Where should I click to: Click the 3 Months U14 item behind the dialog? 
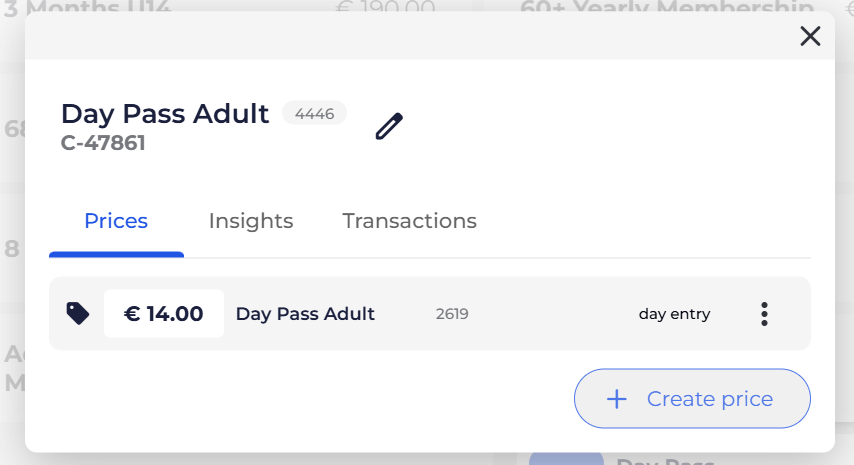[x=87, y=9]
